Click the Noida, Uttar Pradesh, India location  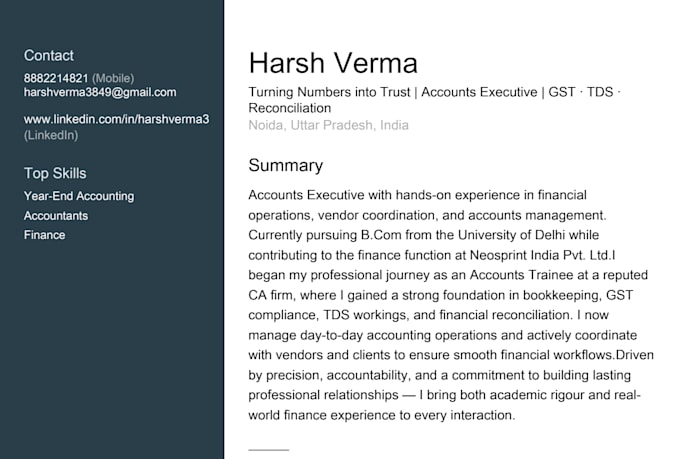[x=328, y=125]
